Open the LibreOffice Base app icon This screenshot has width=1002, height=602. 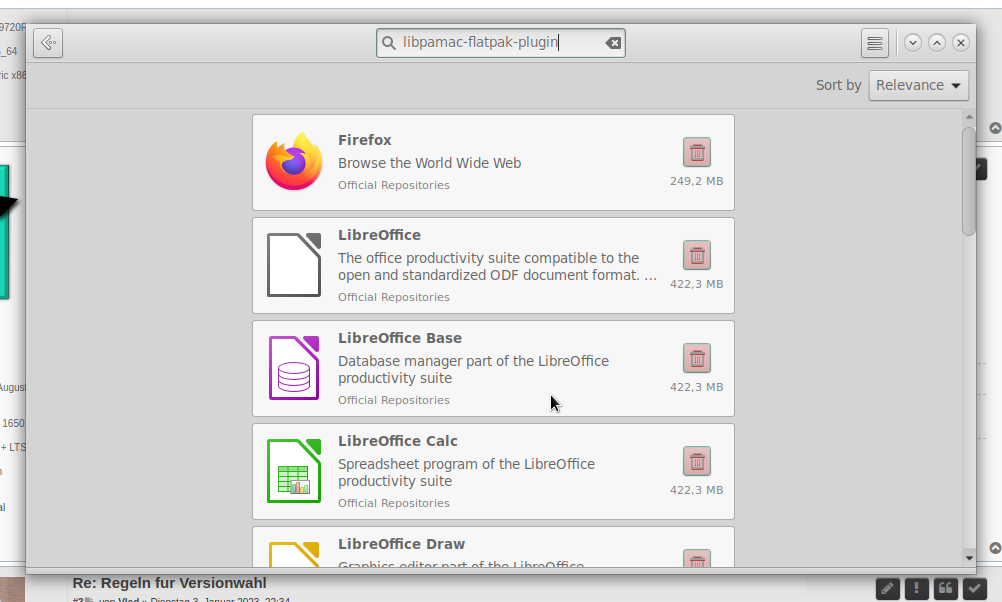(x=294, y=368)
